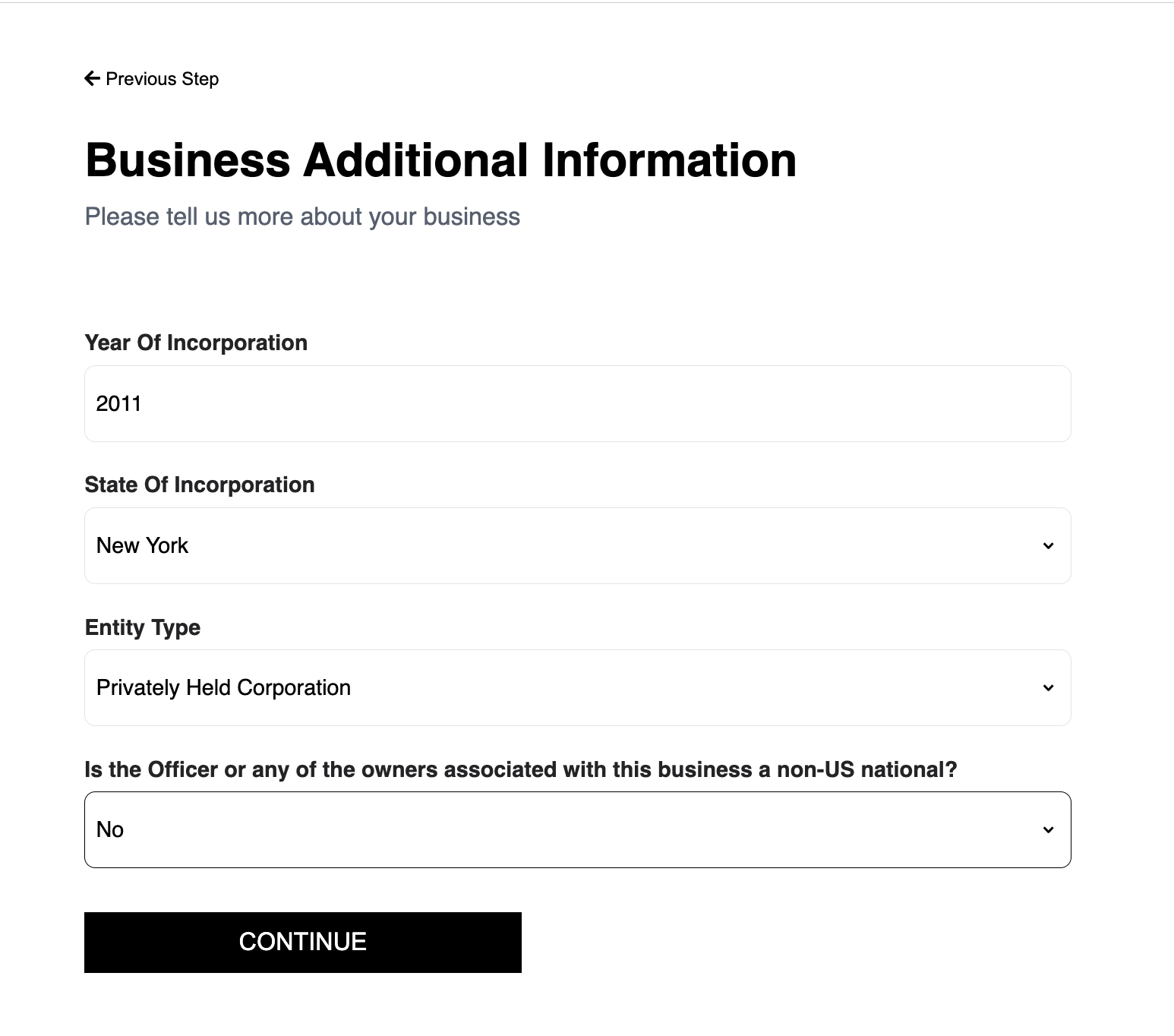
Task: Click chevron arrow beside Privately Held Corporation
Action: click(x=1048, y=687)
